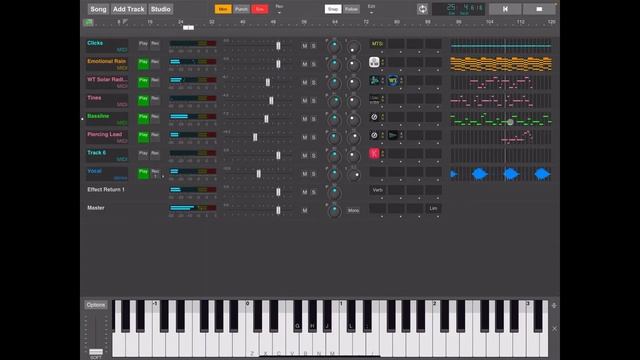Viewport: 640px width, 360px height.
Task: Select the Clicks track name
Action: point(95,43)
